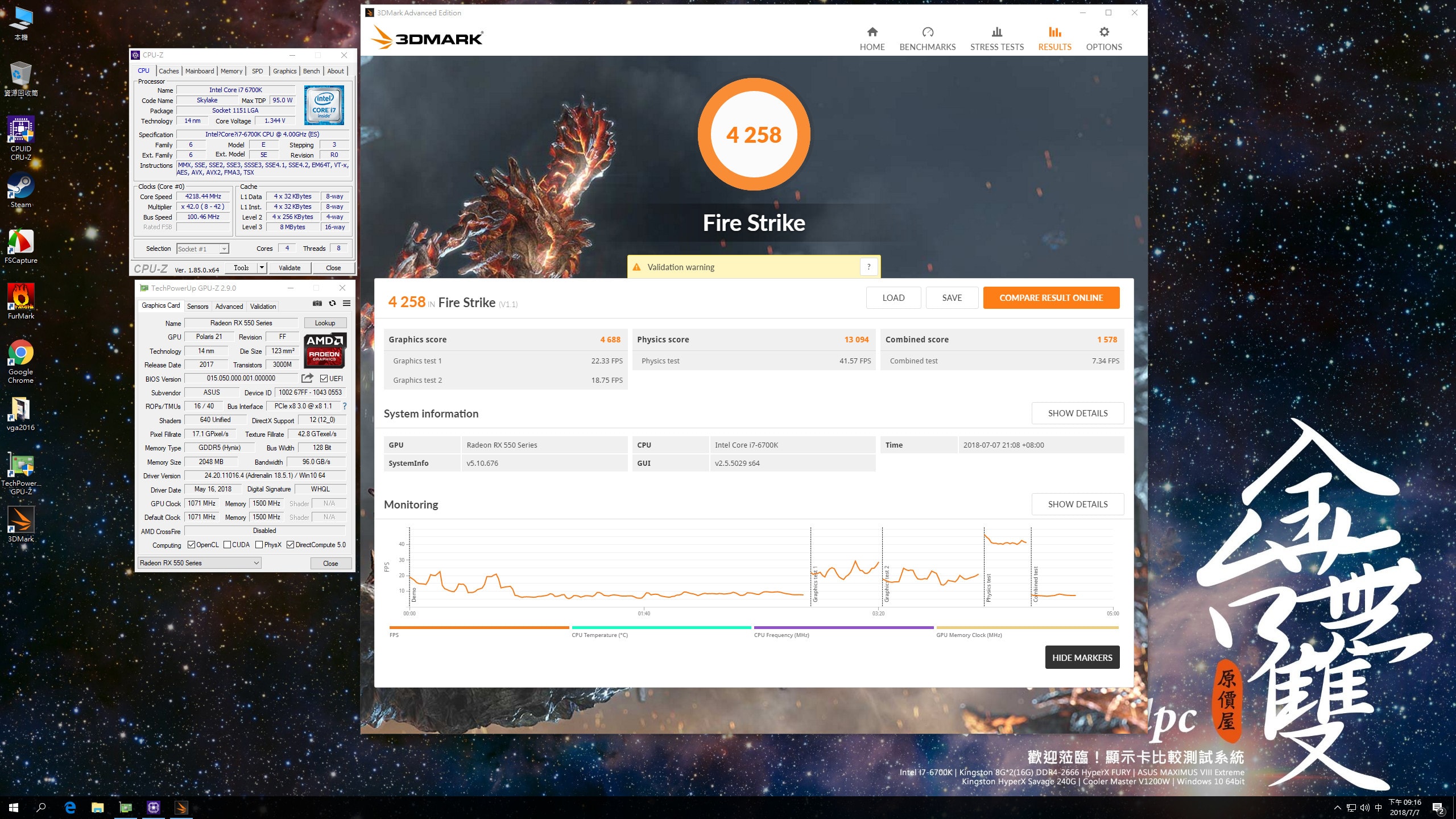Click the LOAD button in 3DMark
The height and width of the screenshot is (819, 1456).
[x=893, y=298]
